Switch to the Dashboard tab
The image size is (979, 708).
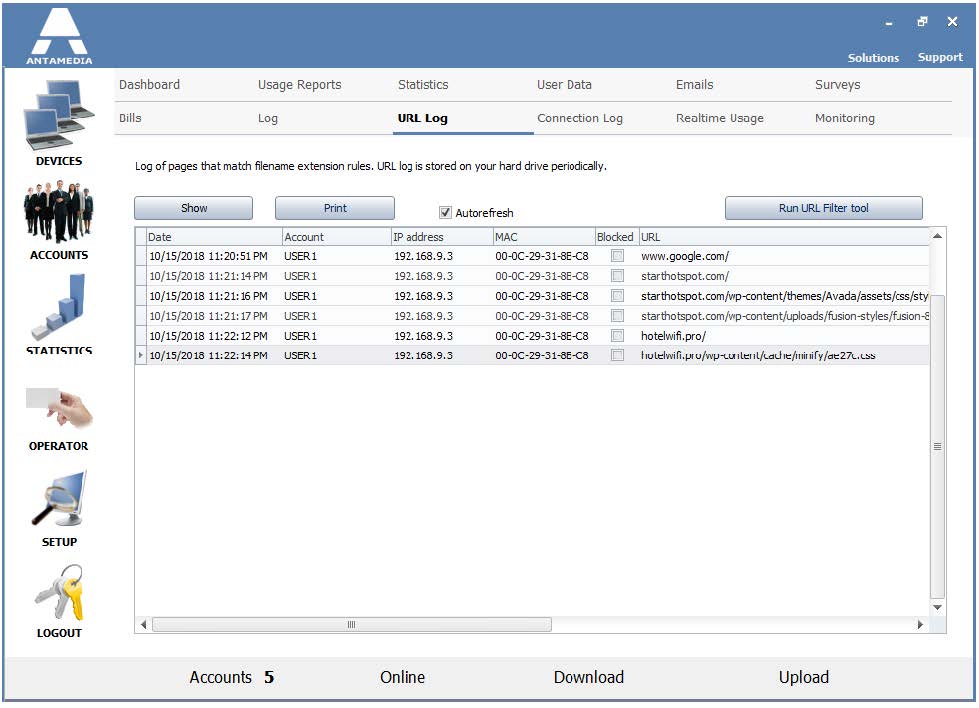(x=149, y=84)
